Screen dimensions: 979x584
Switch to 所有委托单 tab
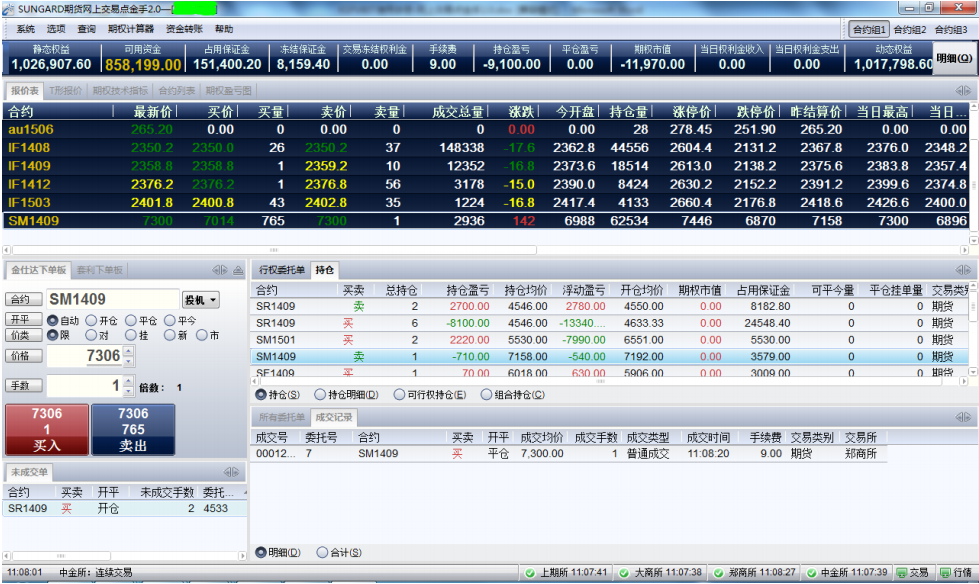click(x=282, y=417)
